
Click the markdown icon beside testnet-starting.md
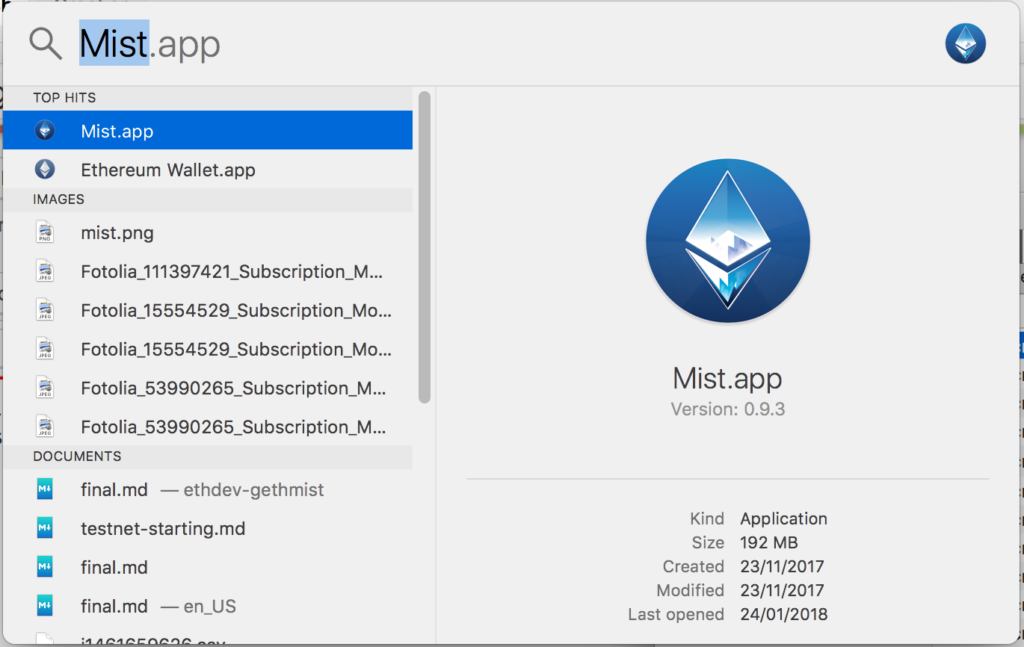coord(45,529)
